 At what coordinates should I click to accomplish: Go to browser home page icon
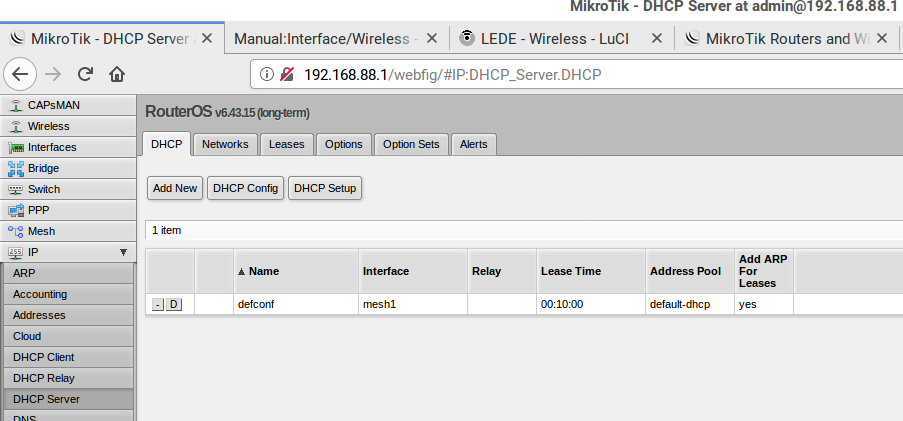click(117, 74)
